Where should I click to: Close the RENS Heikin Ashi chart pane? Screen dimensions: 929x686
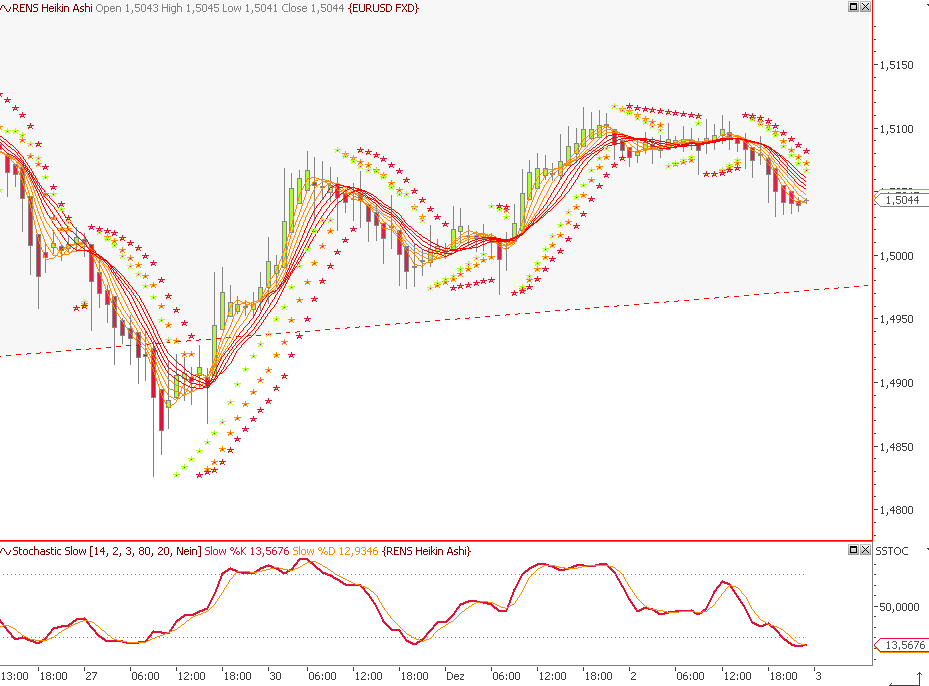pyautogui.click(x=865, y=7)
